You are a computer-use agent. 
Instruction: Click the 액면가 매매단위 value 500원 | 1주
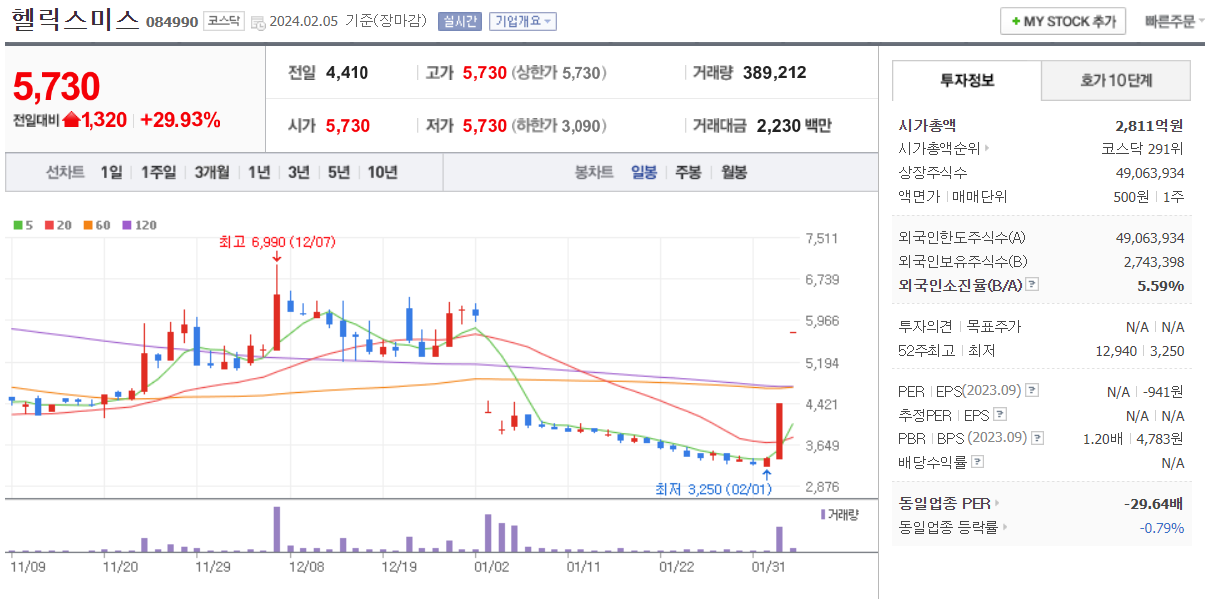1149,197
